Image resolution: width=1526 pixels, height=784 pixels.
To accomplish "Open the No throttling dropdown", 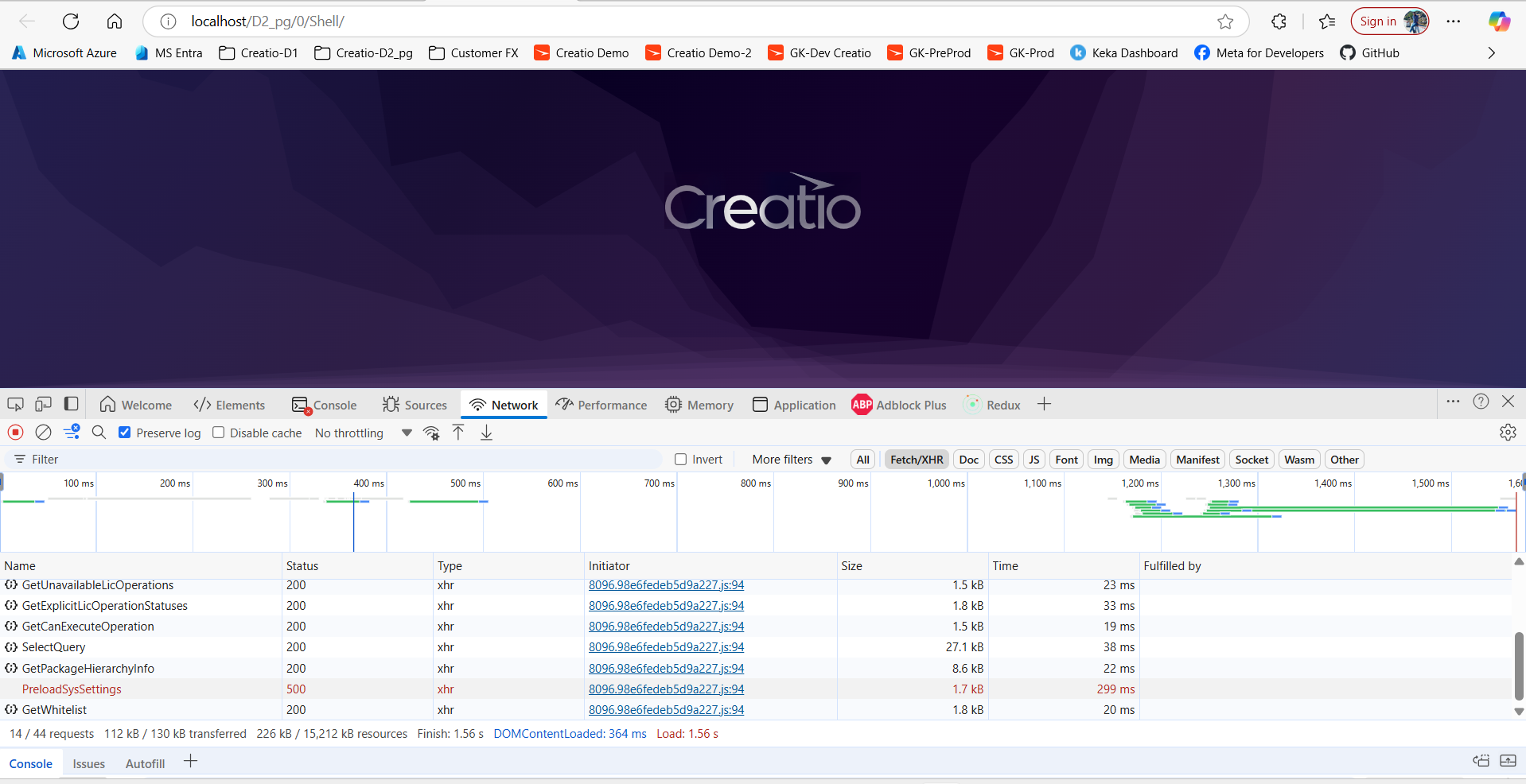I will point(363,433).
